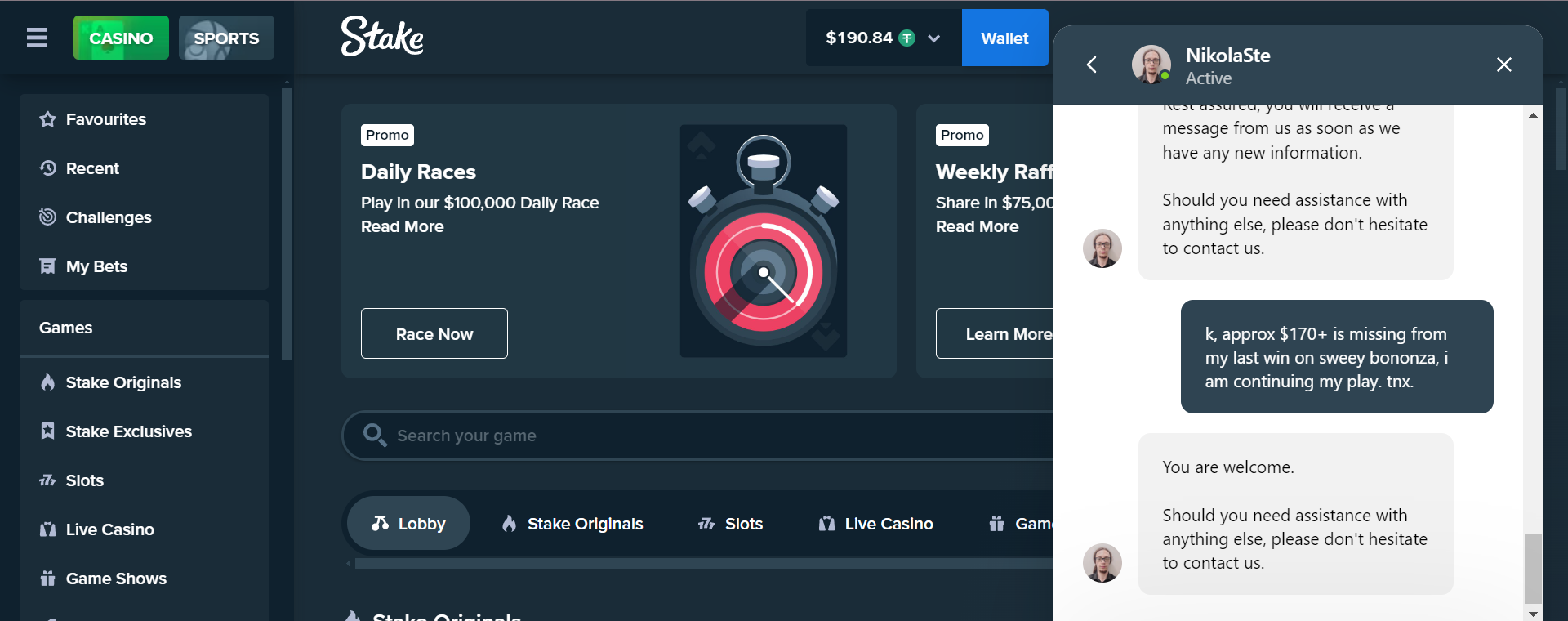Click the Daily Races promo title
The width and height of the screenshot is (1568, 621).
coord(418,172)
